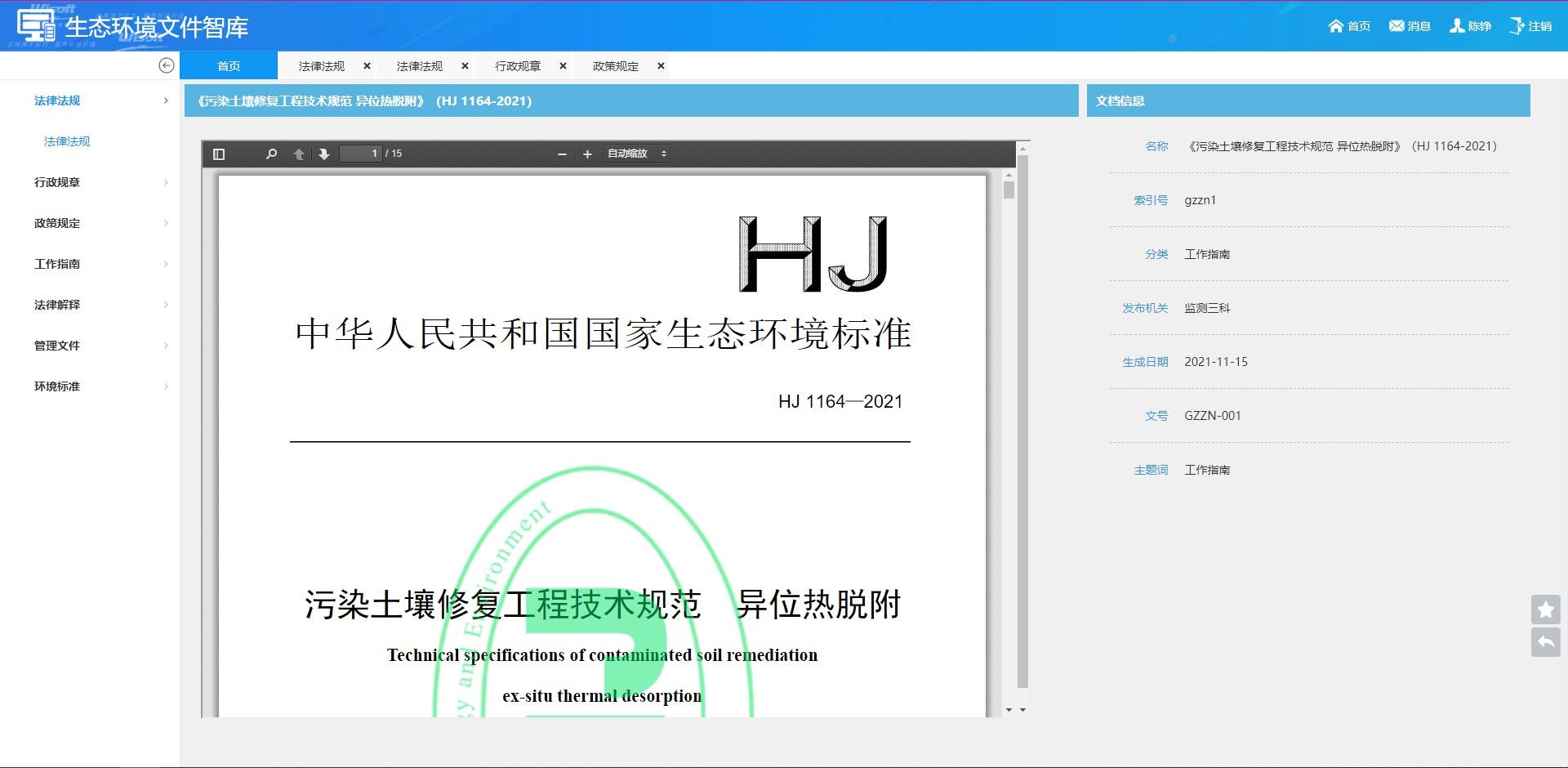The width and height of the screenshot is (1568, 768).
Task: Zoom out the PDF with minus button
Action: click(562, 154)
